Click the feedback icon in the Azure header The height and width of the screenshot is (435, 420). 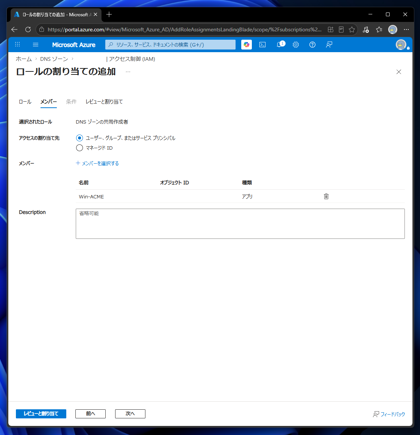coord(329,45)
